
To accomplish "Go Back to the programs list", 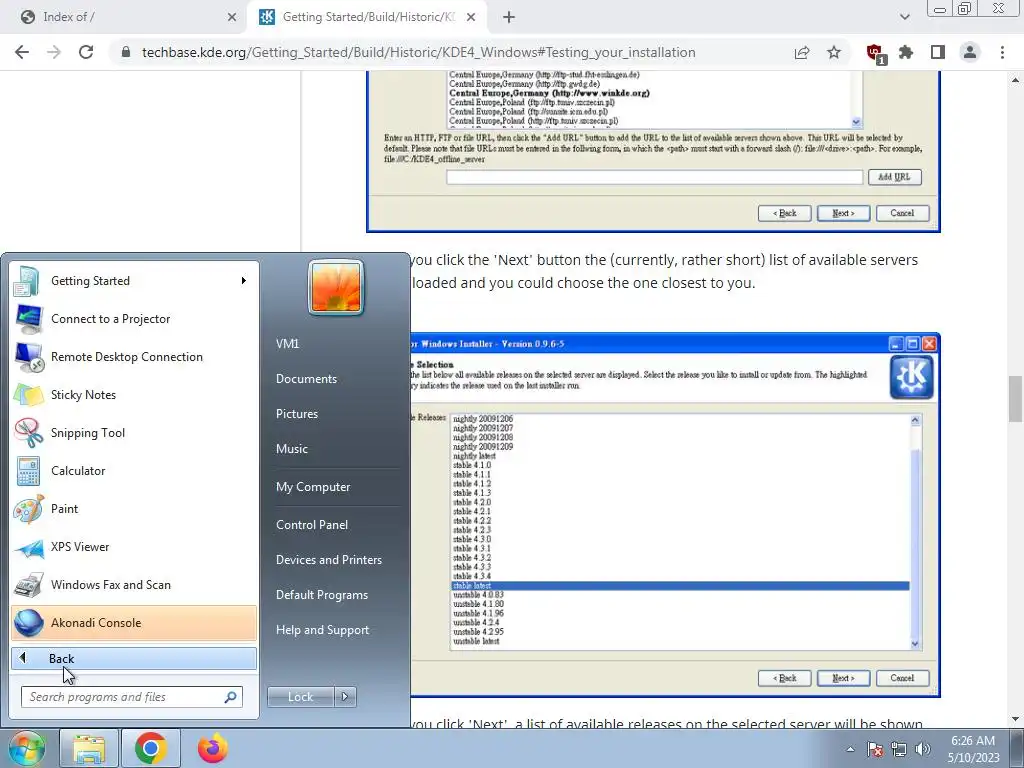I will coord(134,658).
